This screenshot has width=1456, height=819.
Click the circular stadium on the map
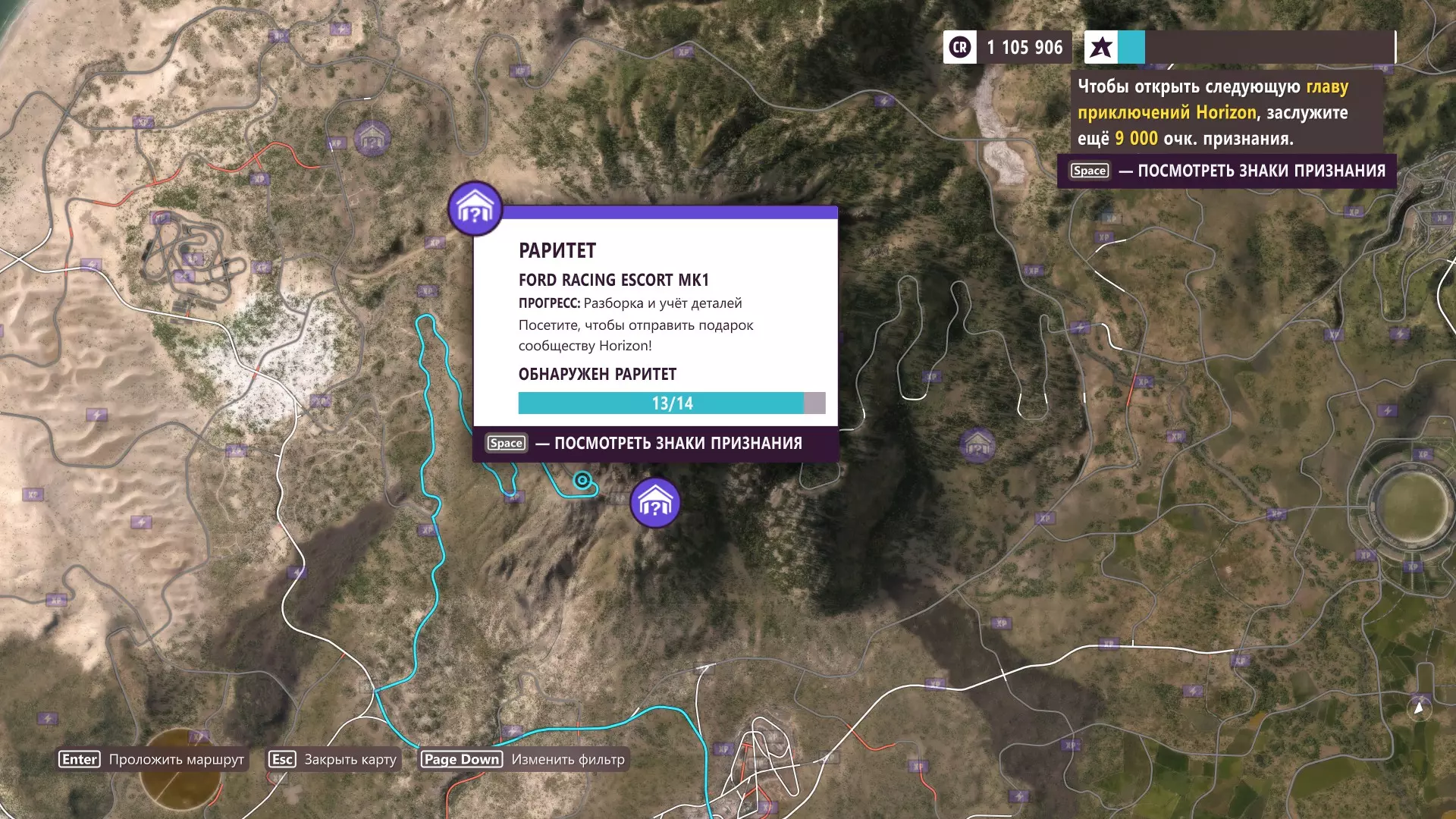pyautogui.click(x=1412, y=507)
